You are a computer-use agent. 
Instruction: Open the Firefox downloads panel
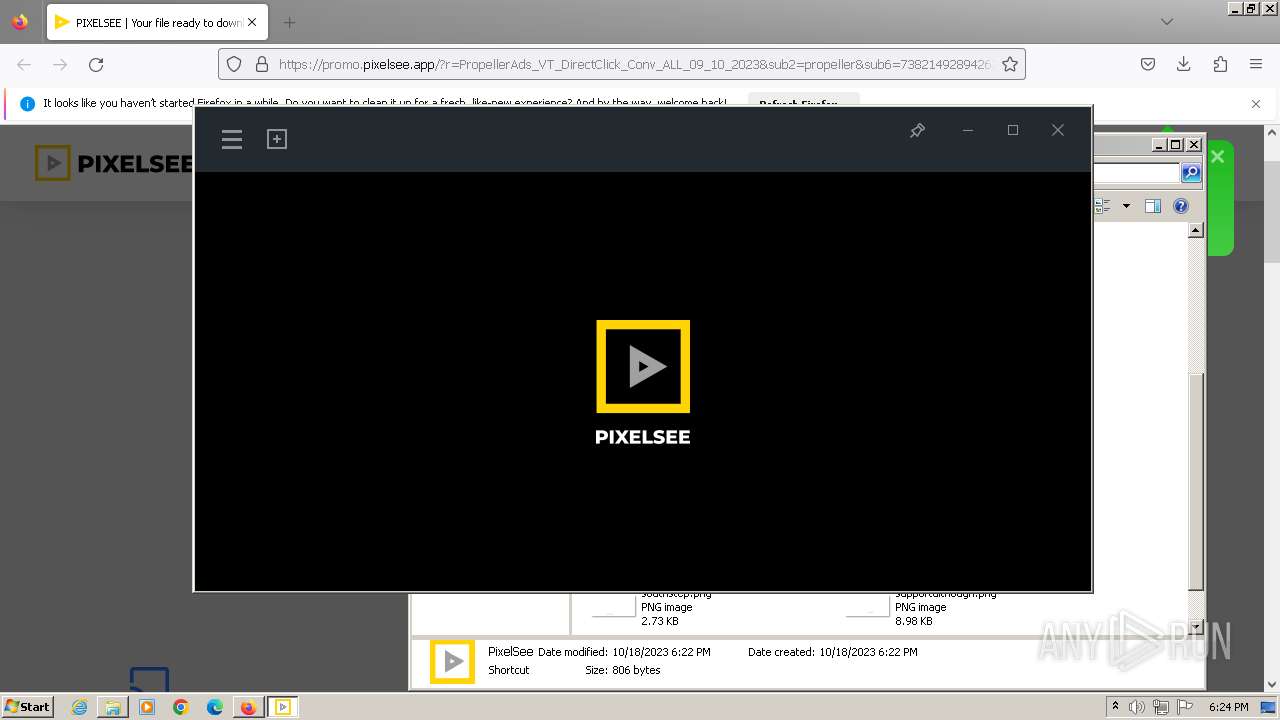point(1184,64)
